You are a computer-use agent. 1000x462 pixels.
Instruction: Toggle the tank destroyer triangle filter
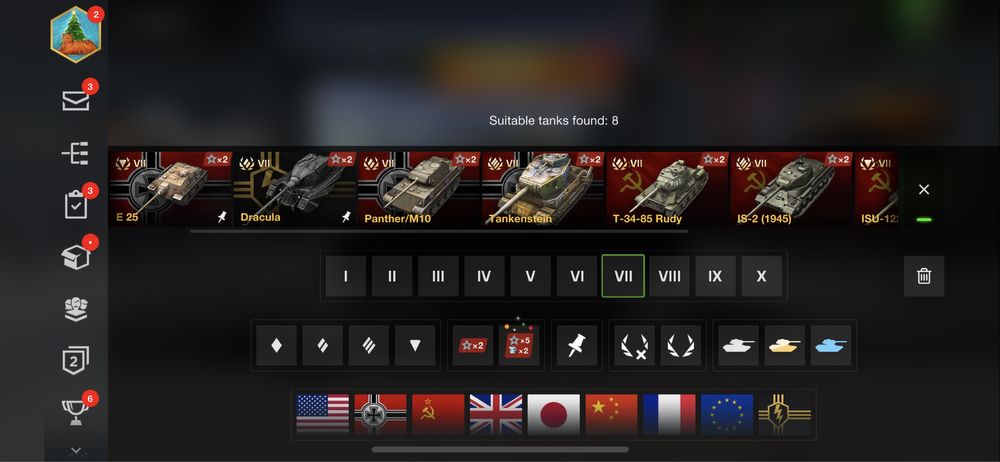tap(415, 345)
